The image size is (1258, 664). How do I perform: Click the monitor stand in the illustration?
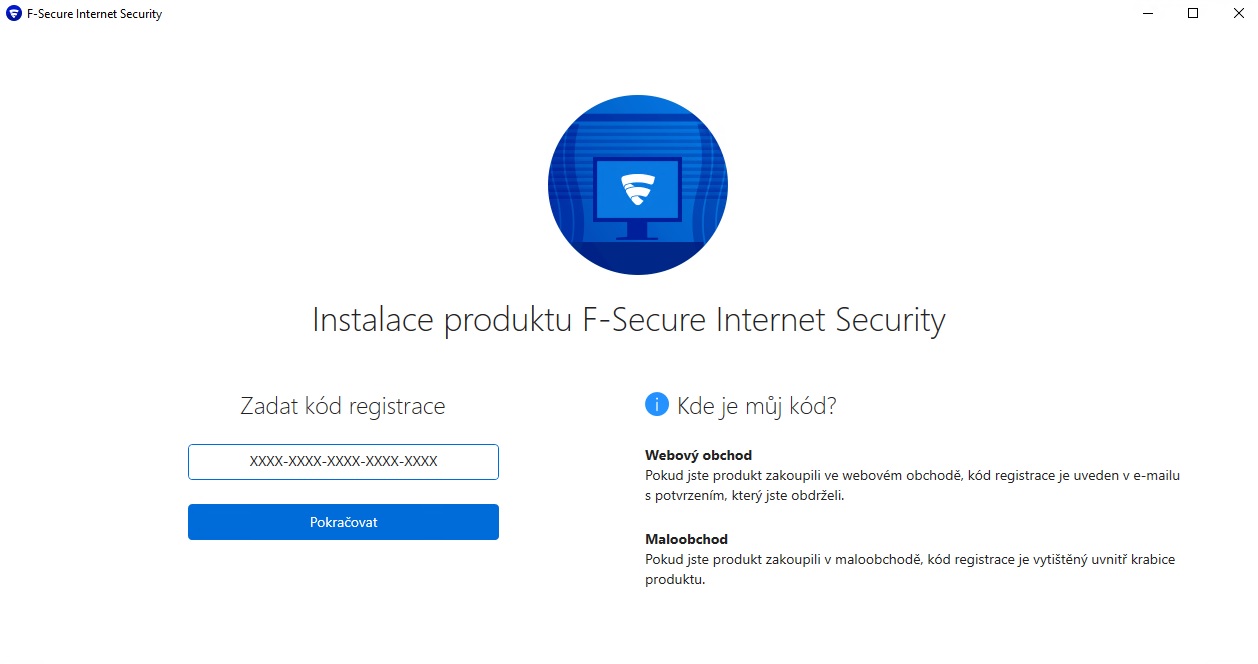pyautogui.click(x=637, y=232)
